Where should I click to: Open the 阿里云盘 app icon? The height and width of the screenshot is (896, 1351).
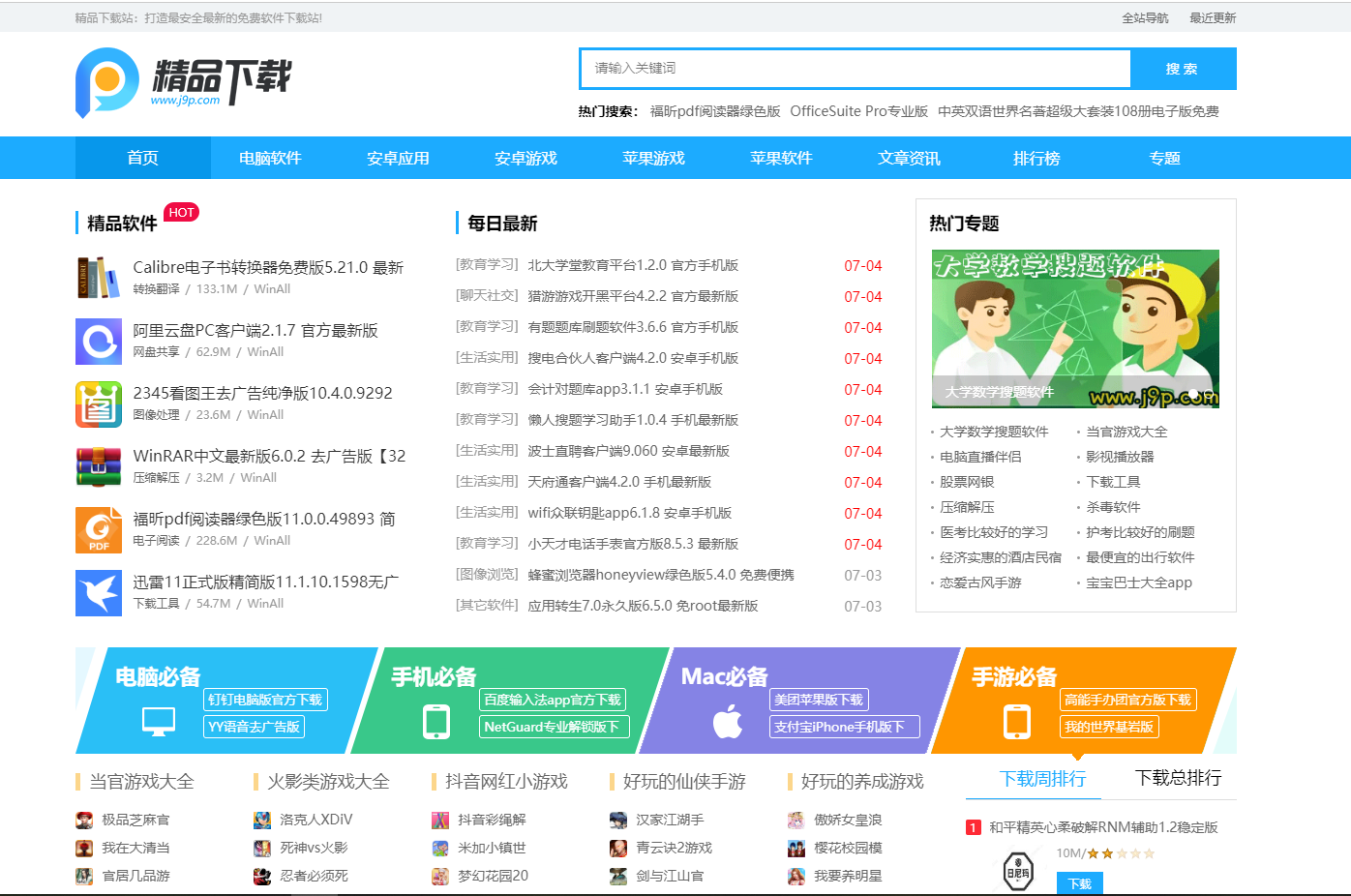point(99,341)
